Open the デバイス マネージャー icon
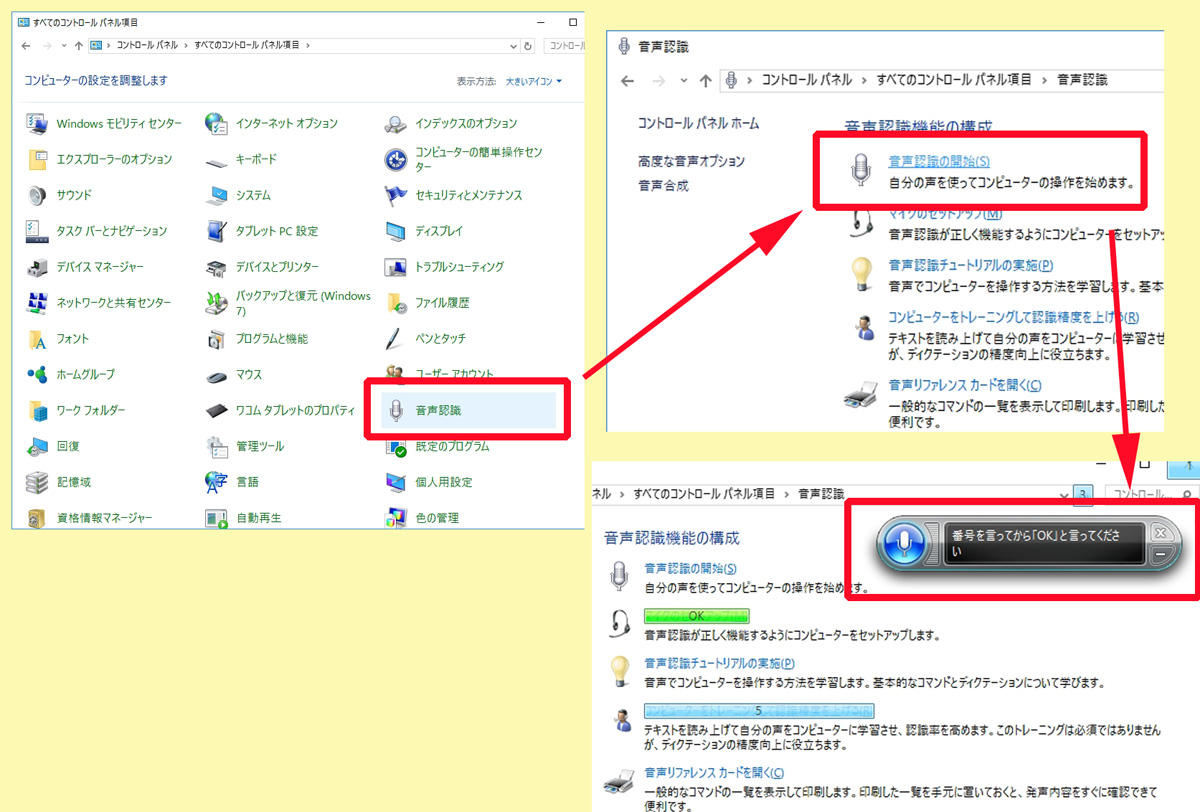This screenshot has width=1200, height=812. 37,267
